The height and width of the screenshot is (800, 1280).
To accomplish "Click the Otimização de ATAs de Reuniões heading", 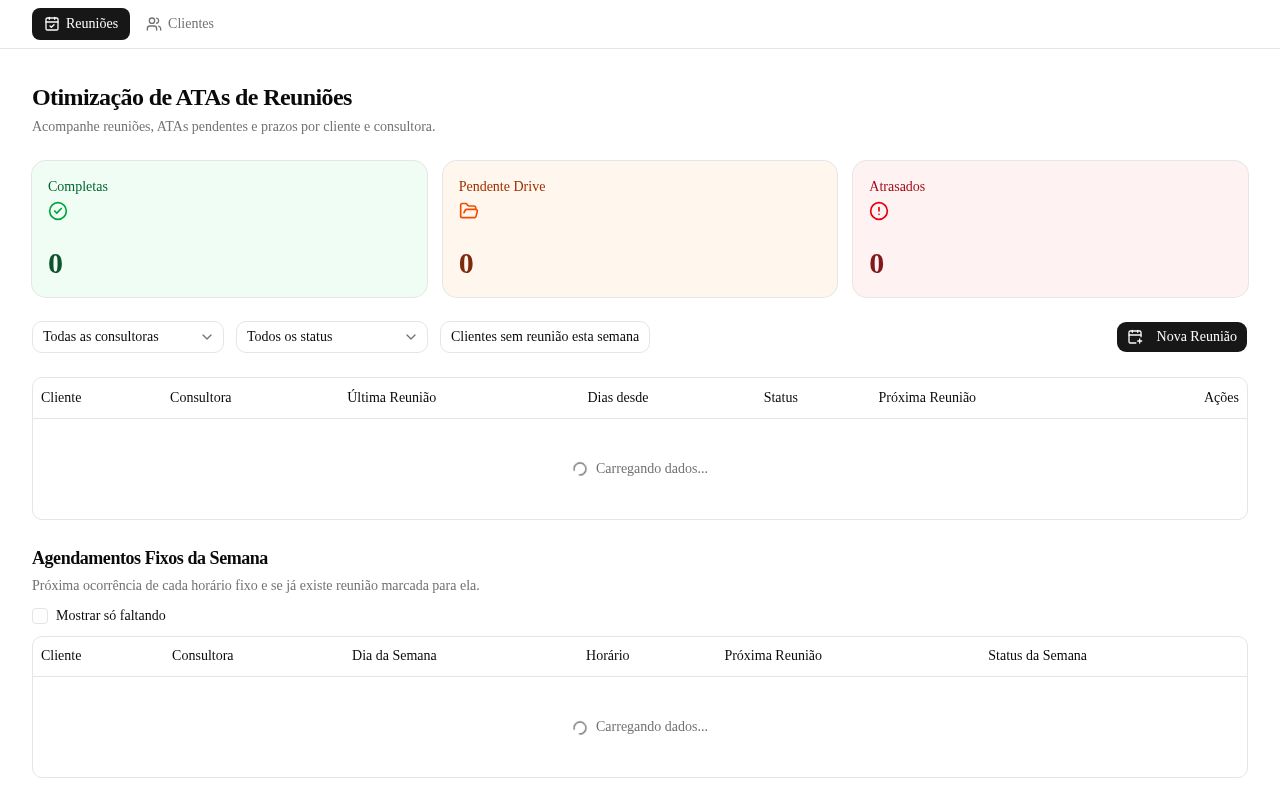I will [x=192, y=97].
